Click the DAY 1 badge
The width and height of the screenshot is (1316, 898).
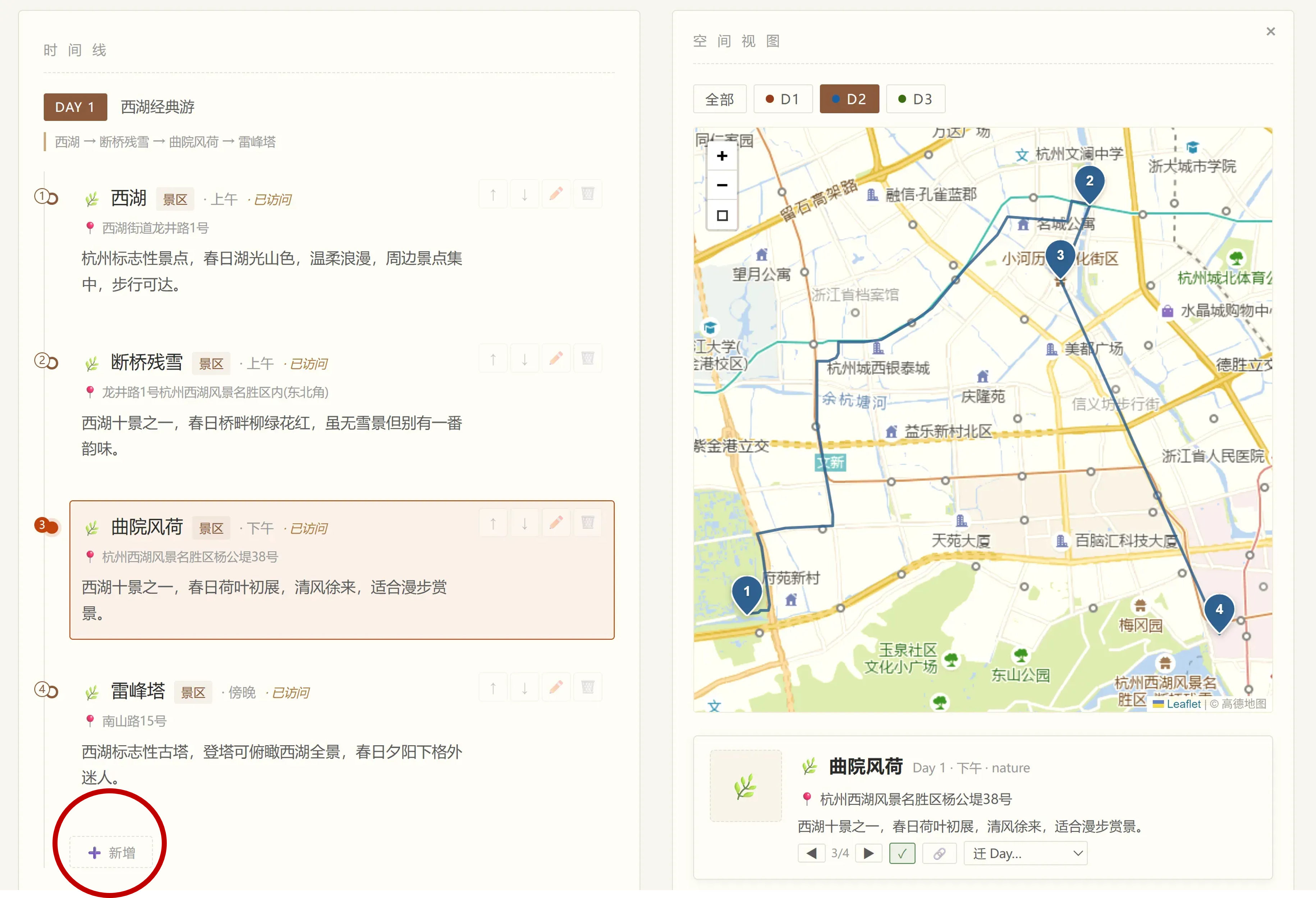point(75,107)
